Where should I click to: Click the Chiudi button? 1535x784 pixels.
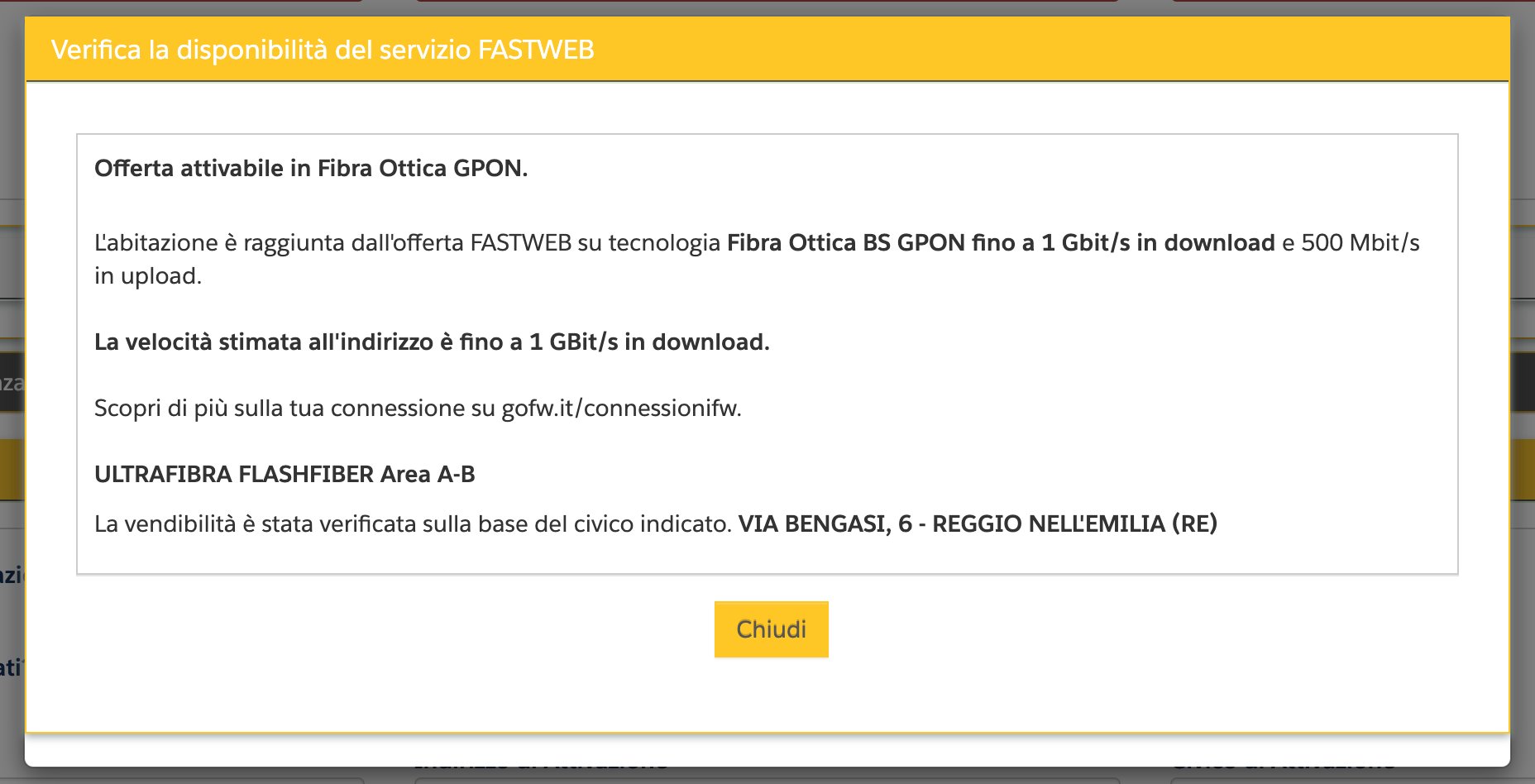pyautogui.click(x=771, y=629)
